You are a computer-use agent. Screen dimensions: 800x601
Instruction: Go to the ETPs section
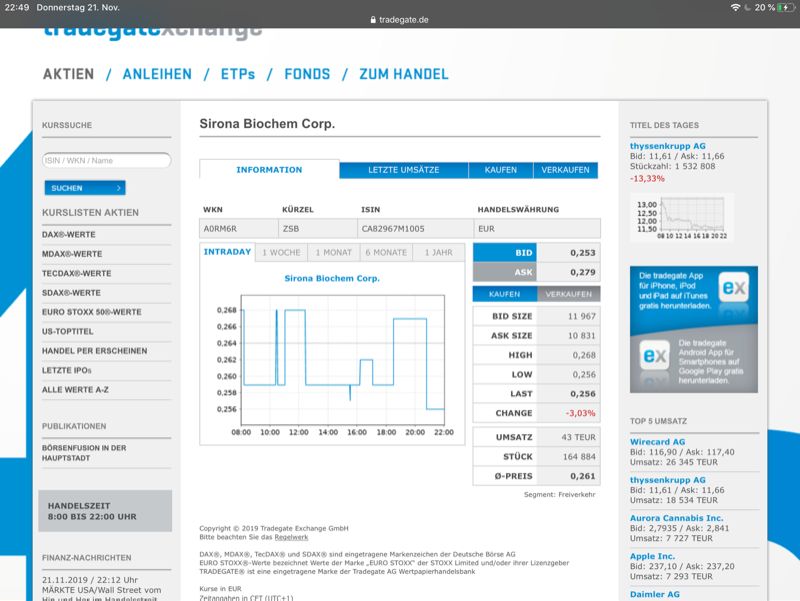(238, 74)
